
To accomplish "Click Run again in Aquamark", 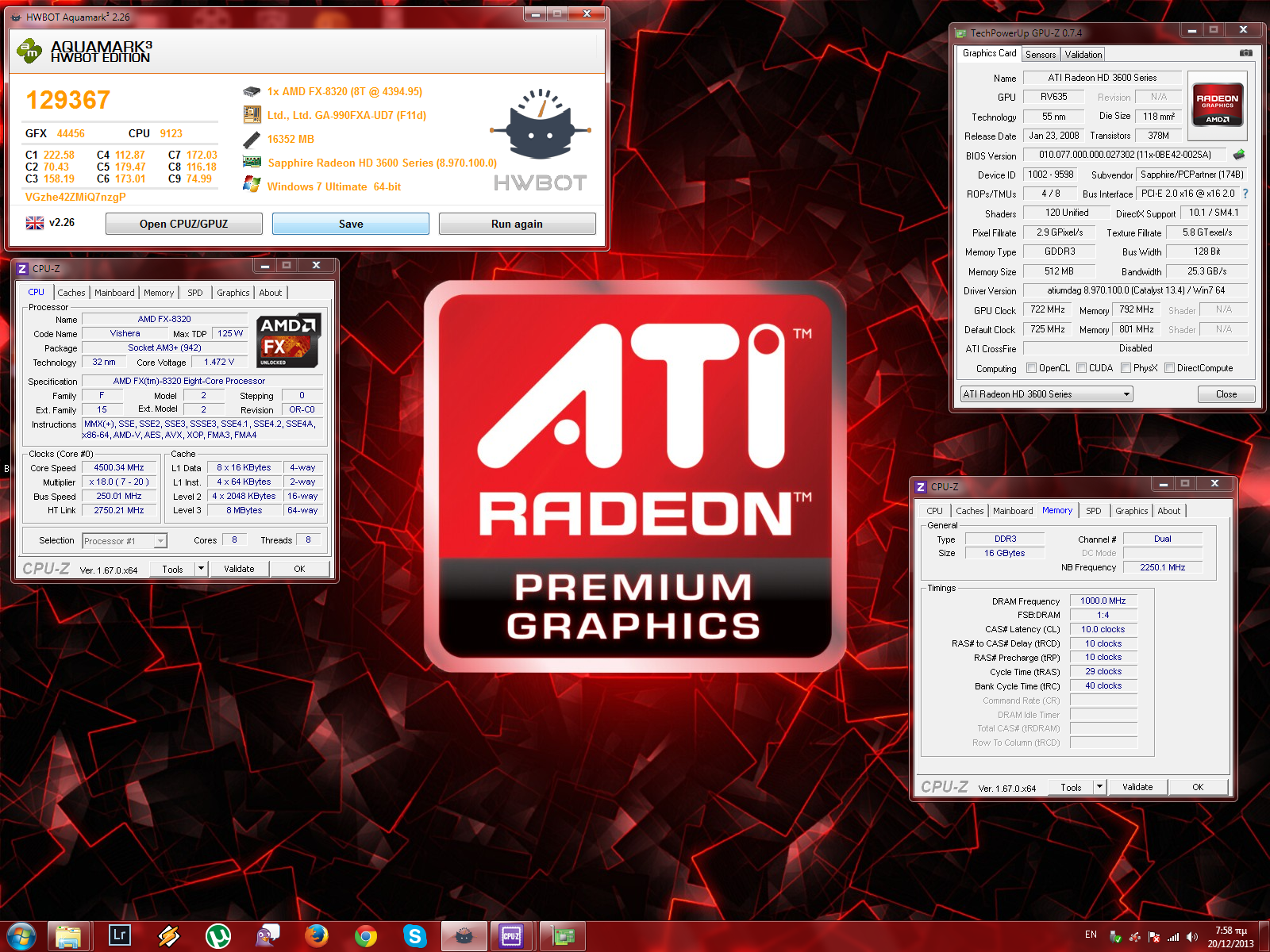I will pyautogui.click(x=517, y=224).
